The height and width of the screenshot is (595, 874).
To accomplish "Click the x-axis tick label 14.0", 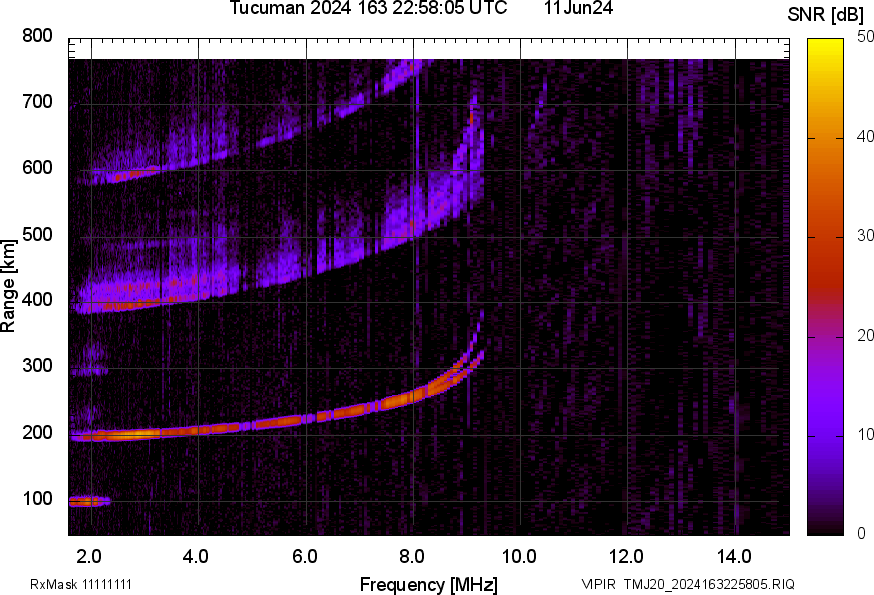I will pos(734,557).
